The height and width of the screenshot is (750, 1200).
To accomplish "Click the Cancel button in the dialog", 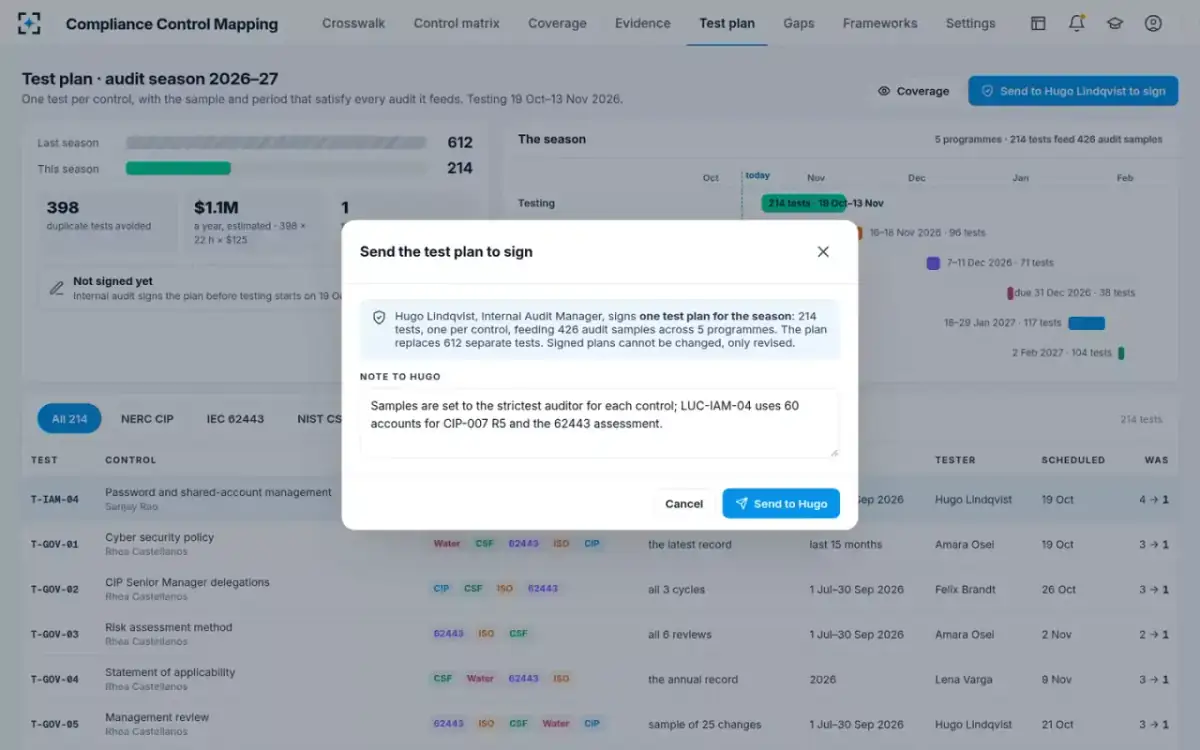I will point(684,504).
